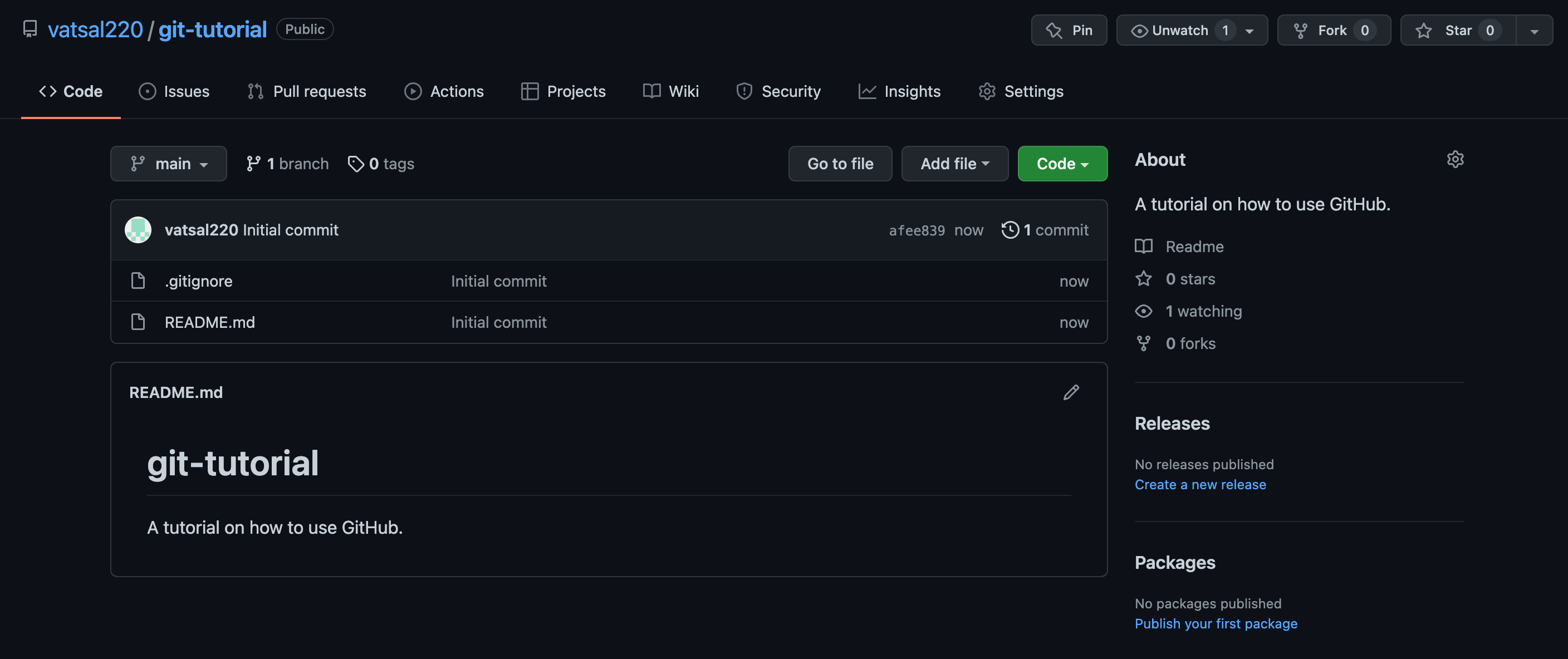Click the file icon next to .gitignore
The image size is (1568, 659).
tap(138, 281)
